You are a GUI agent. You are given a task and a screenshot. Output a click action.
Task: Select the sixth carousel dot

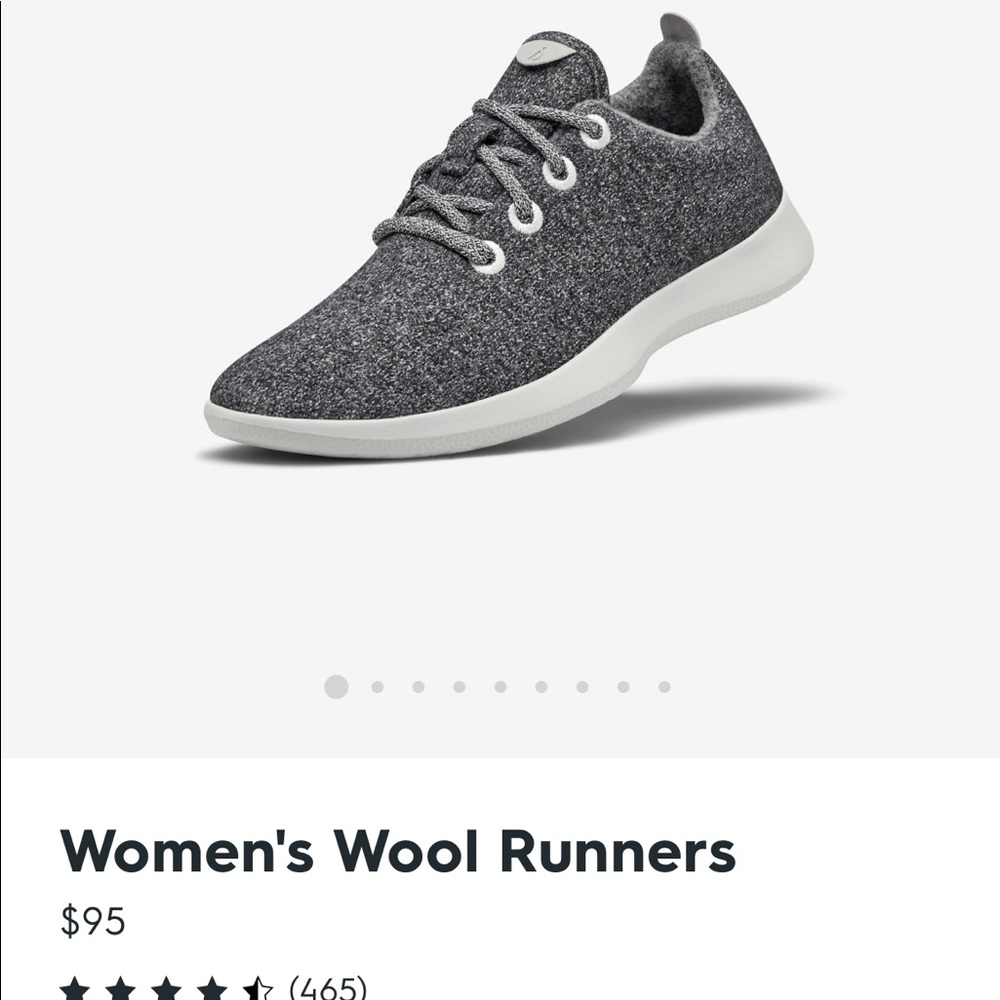540,687
